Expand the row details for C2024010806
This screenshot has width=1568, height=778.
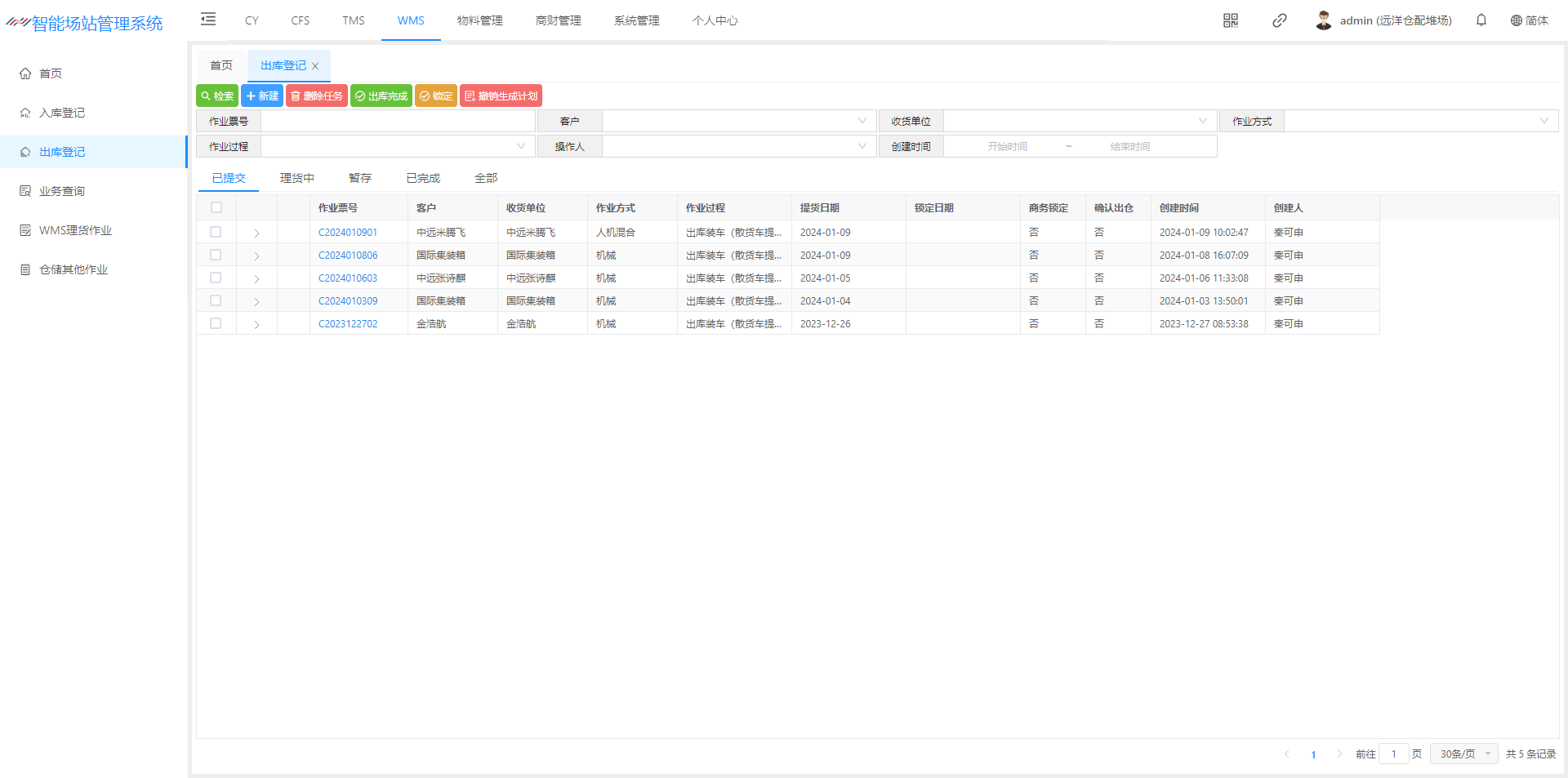[x=256, y=256]
